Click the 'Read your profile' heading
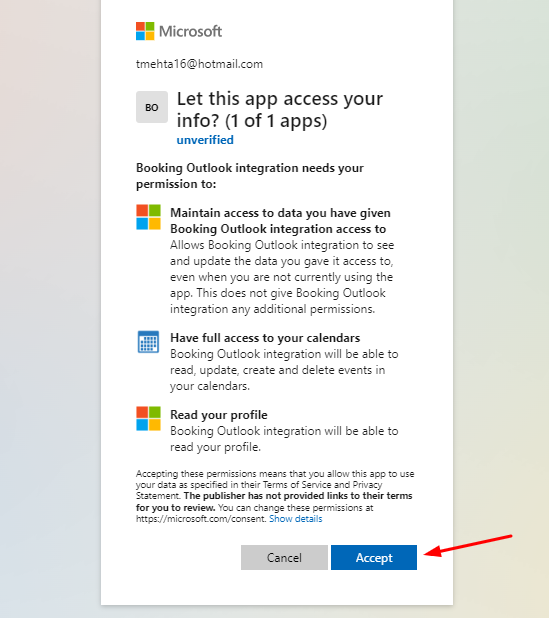549x618 pixels. 219,415
